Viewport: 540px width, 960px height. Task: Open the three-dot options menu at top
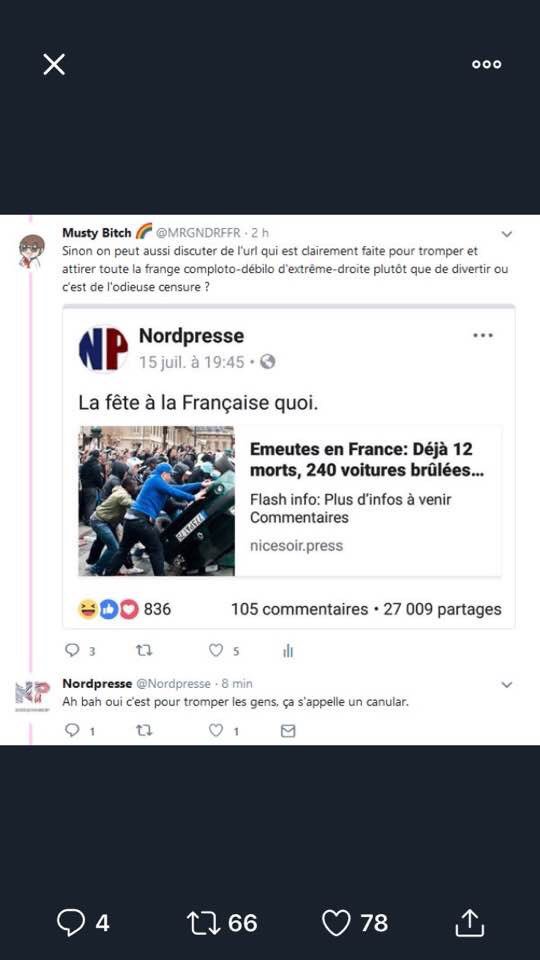click(487, 64)
